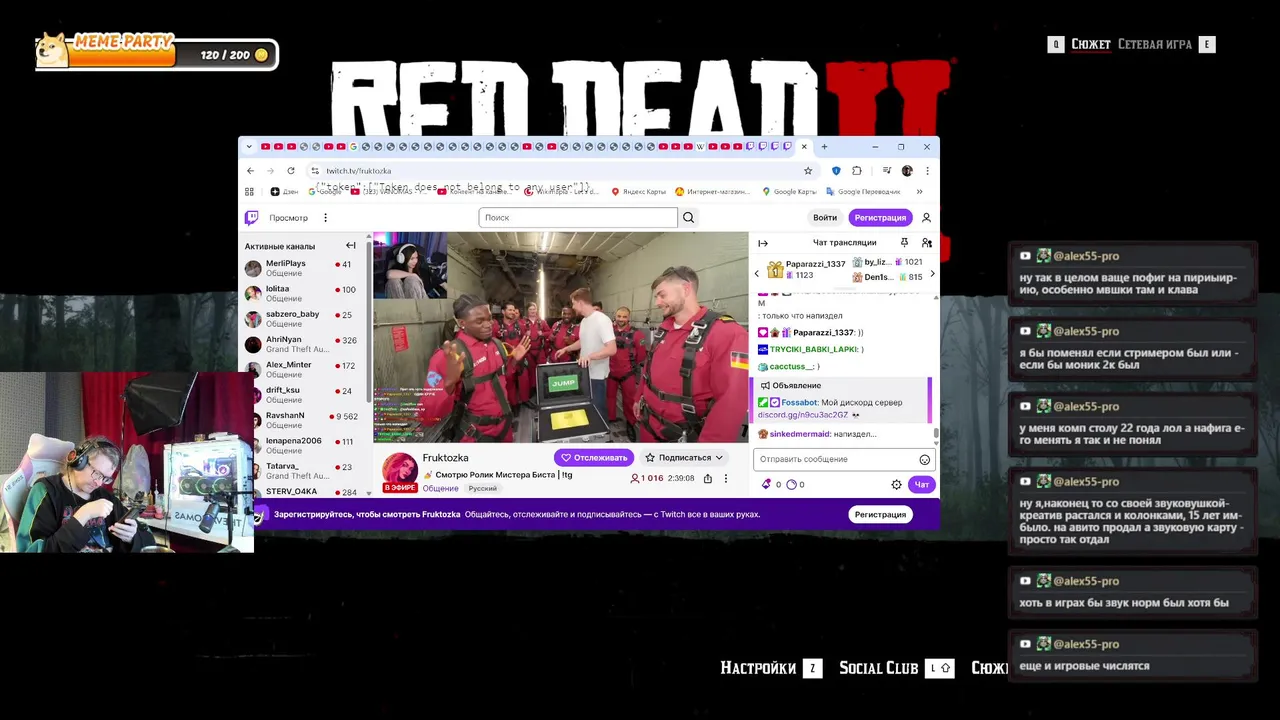Open the Alex_Minter channel

(x=304, y=369)
